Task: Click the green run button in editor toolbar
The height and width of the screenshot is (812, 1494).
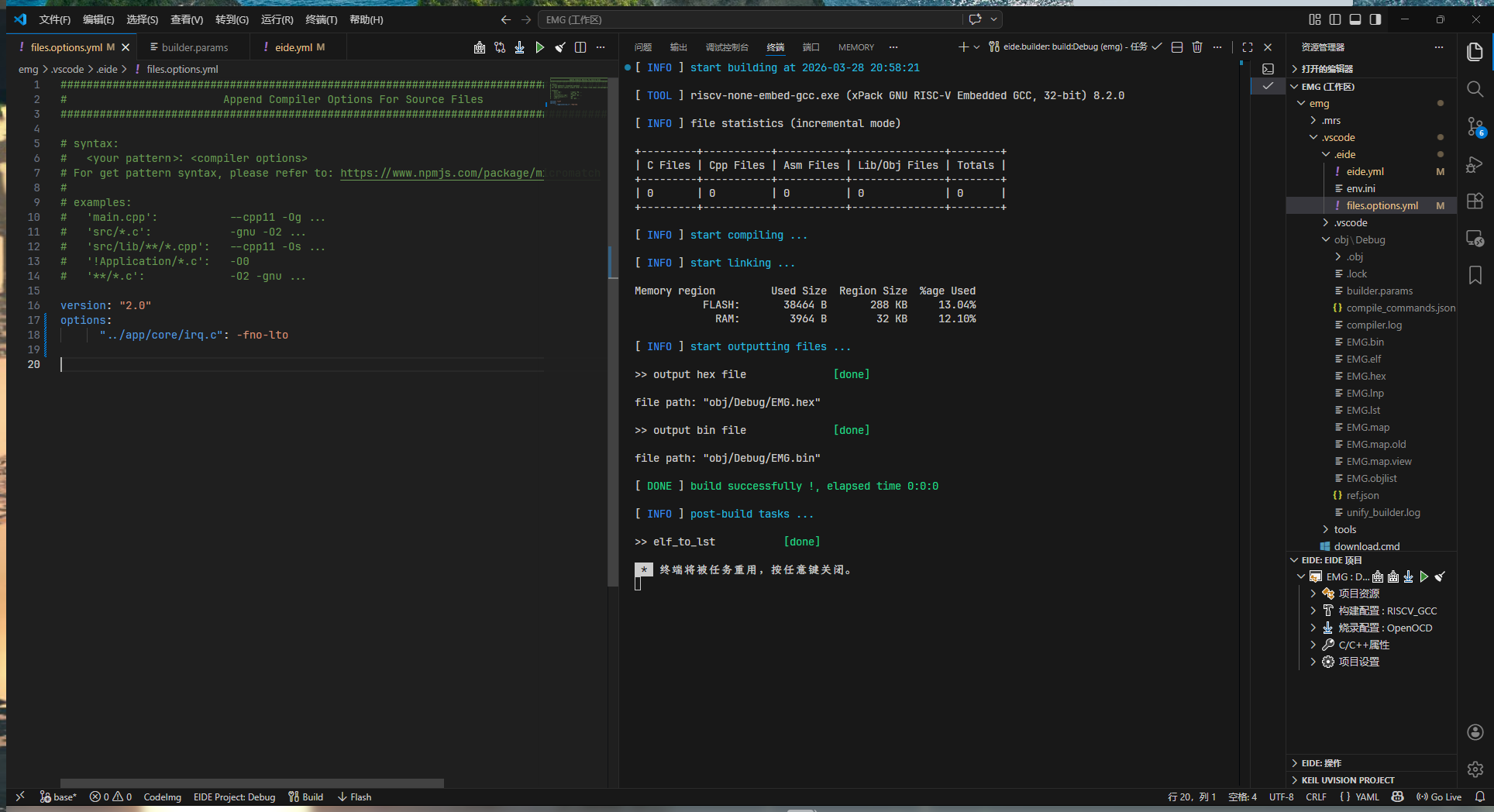Action: click(540, 47)
